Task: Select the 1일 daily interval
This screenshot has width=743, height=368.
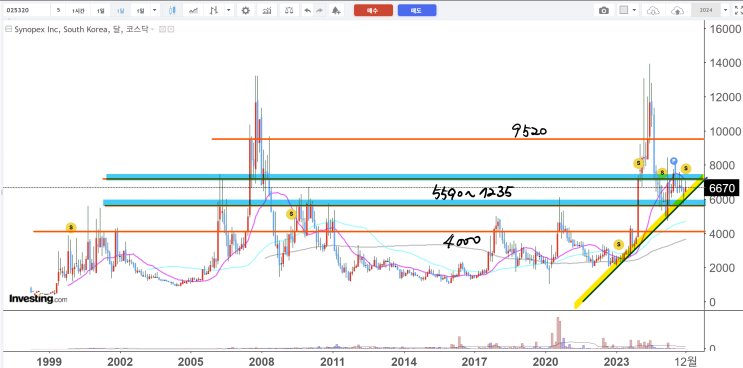Action: pos(100,10)
